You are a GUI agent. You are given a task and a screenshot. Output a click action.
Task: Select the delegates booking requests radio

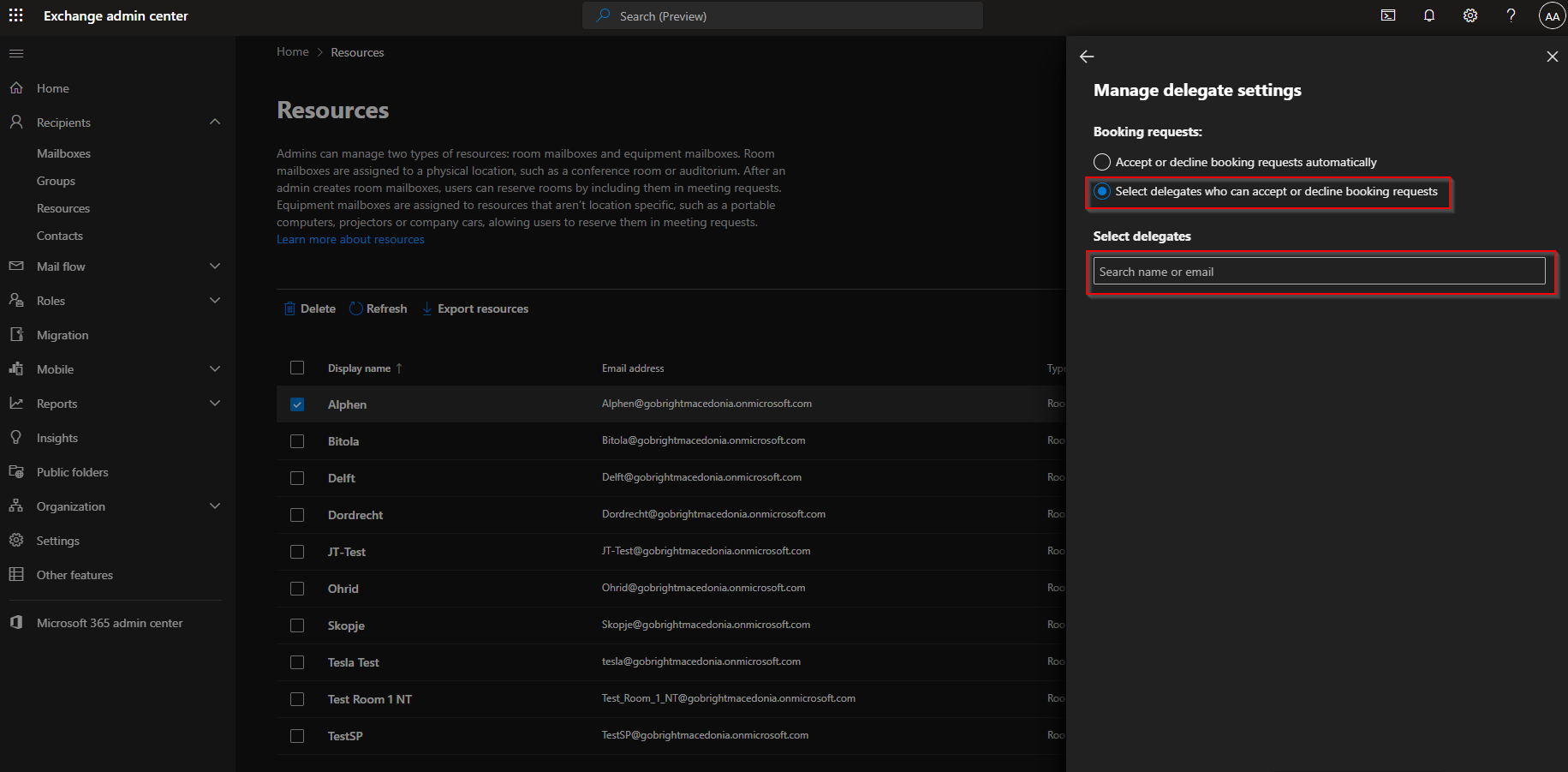[x=1102, y=191]
